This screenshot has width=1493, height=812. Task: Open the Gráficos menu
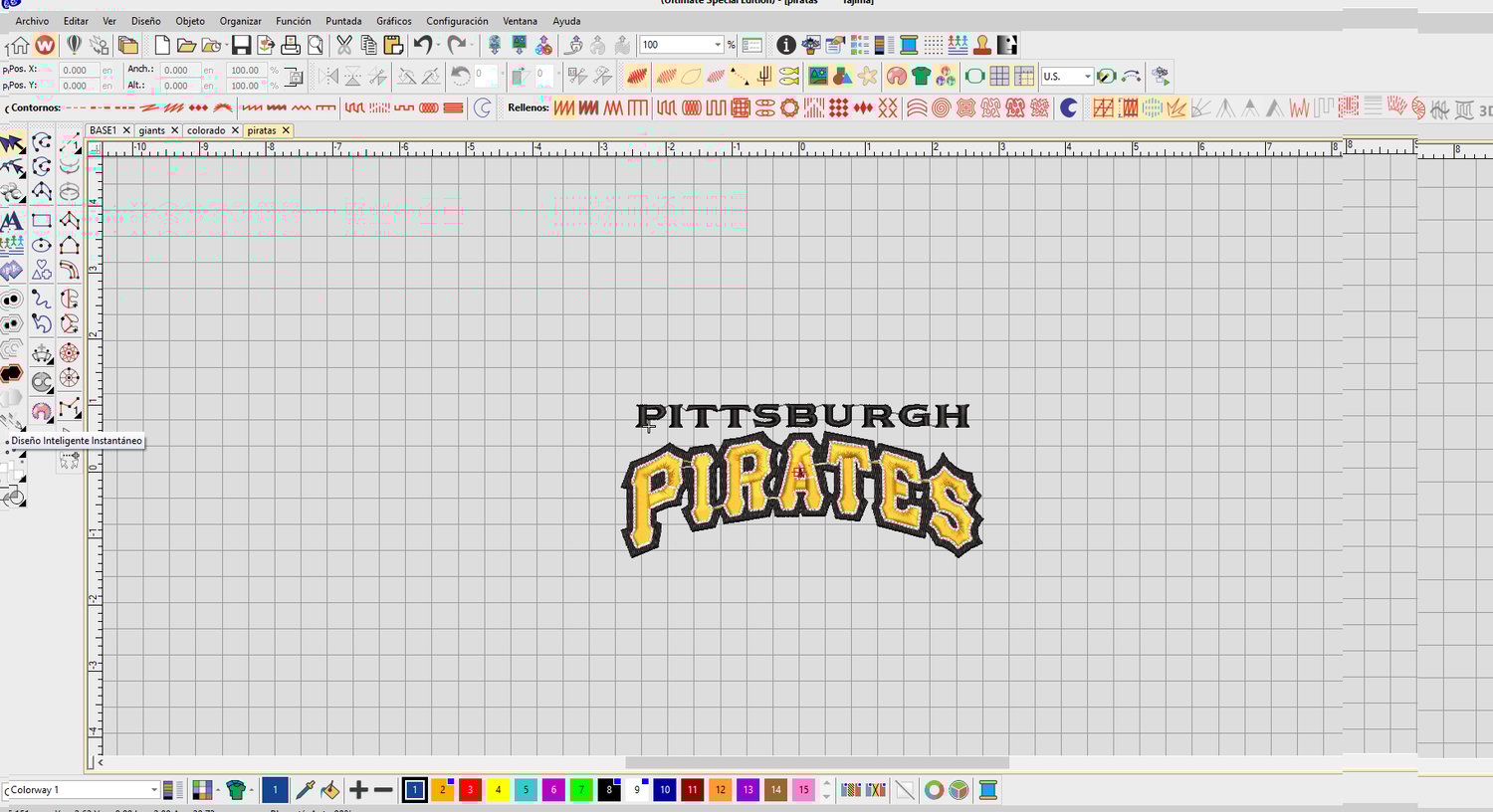(x=394, y=21)
